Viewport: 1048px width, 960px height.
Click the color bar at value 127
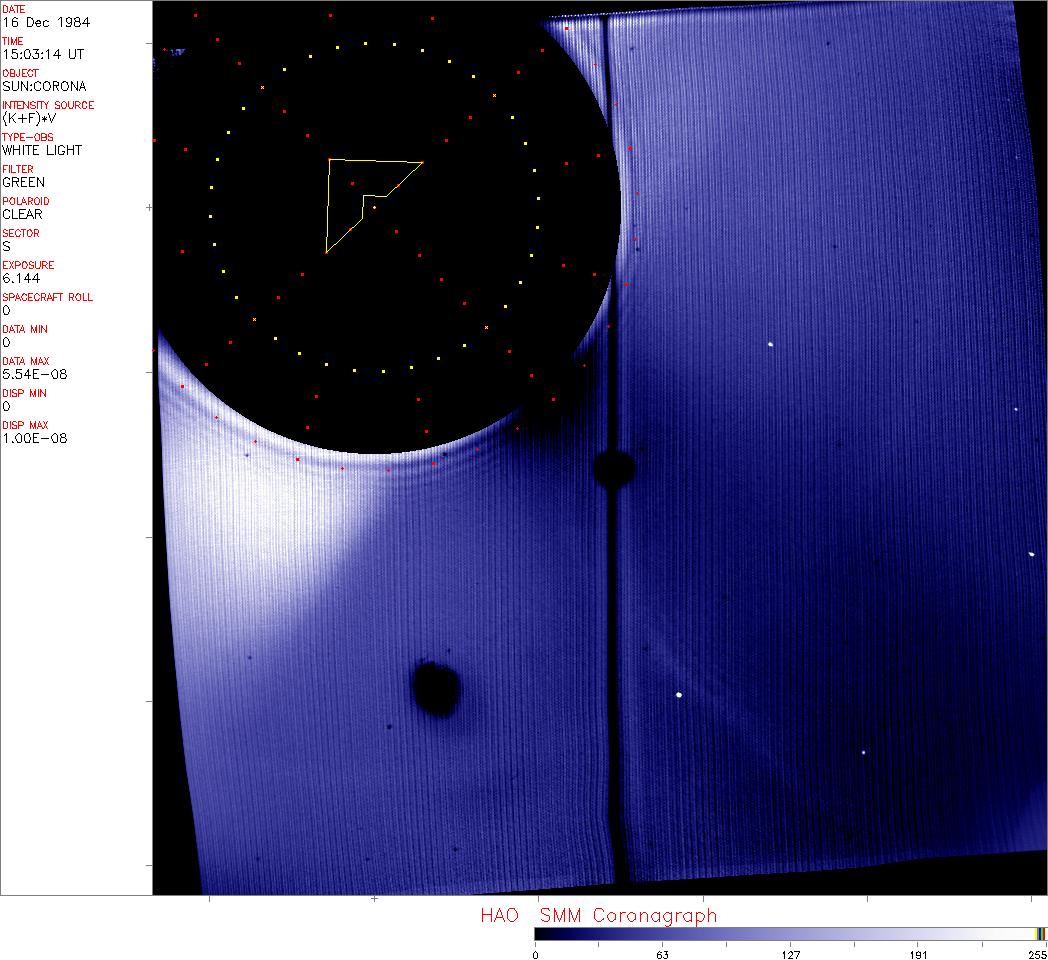(791, 933)
